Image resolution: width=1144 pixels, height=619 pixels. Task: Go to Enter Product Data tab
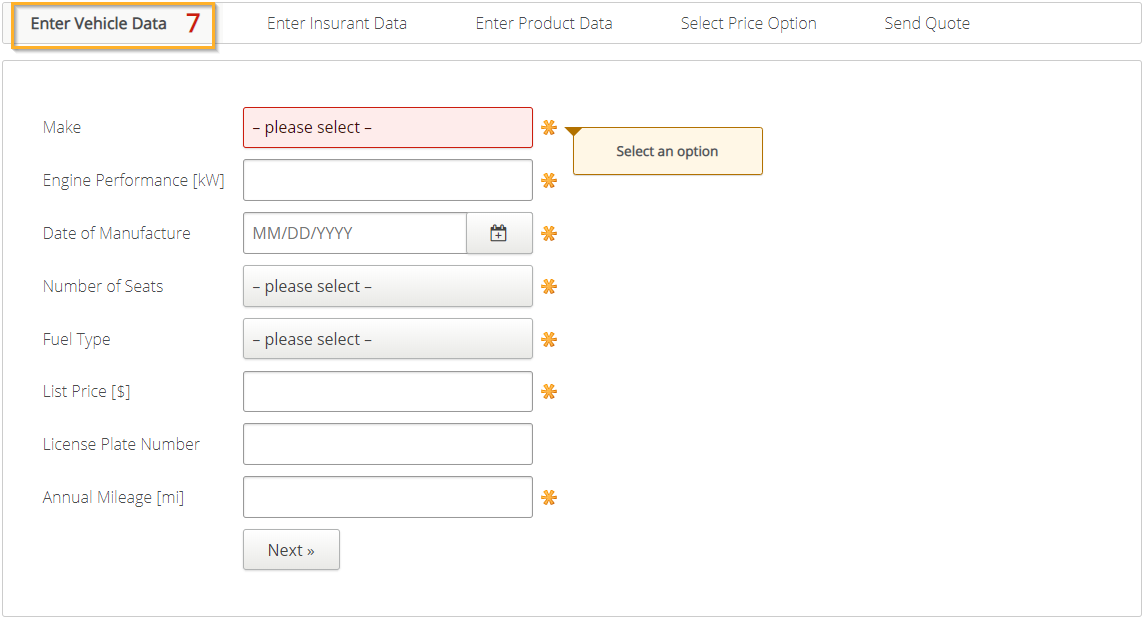[x=543, y=23]
